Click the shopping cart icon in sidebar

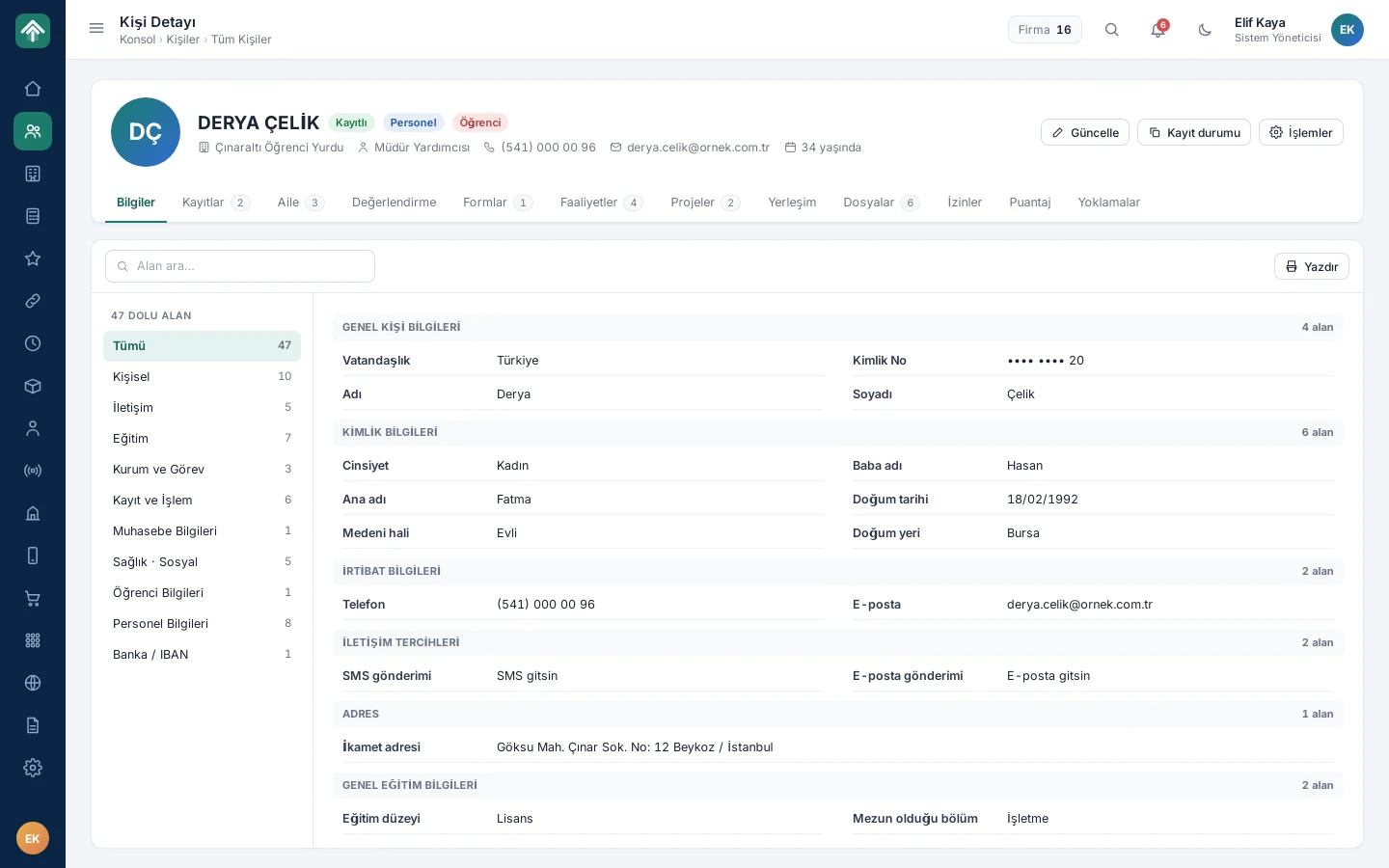(x=33, y=598)
